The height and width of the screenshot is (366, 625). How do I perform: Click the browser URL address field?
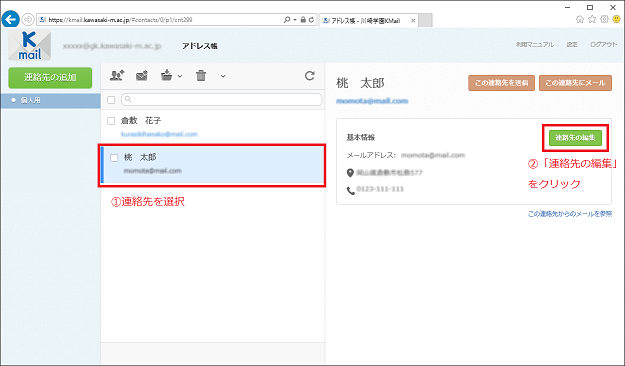[x=161, y=20]
